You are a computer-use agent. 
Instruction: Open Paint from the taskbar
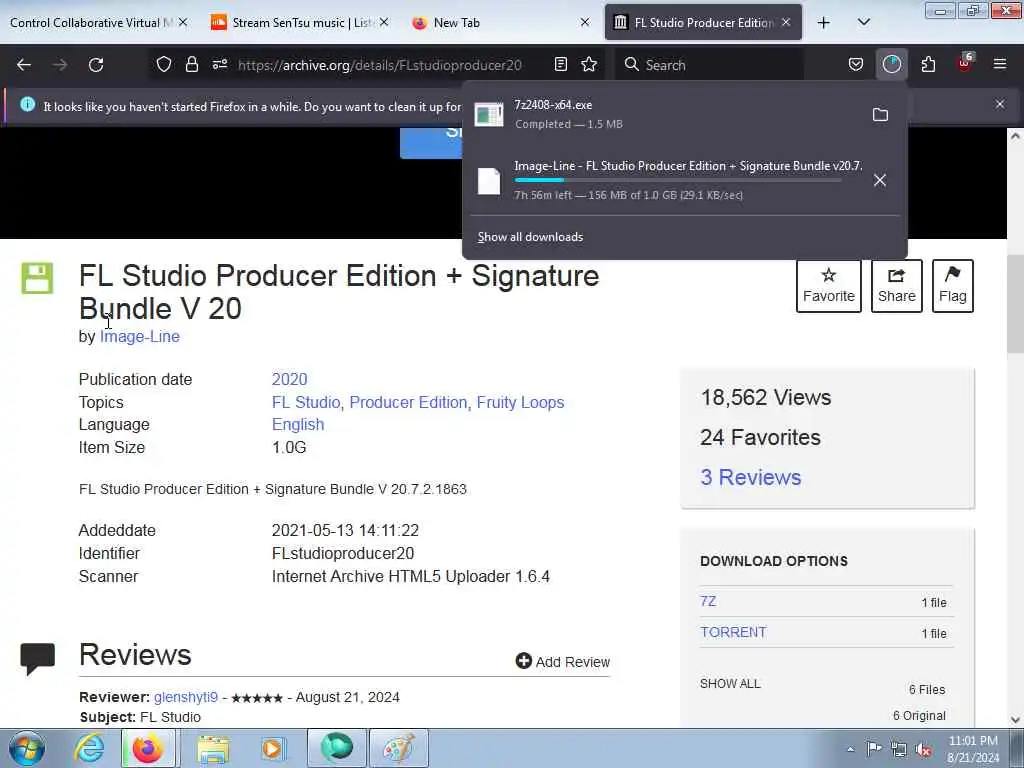pyautogui.click(x=399, y=748)
